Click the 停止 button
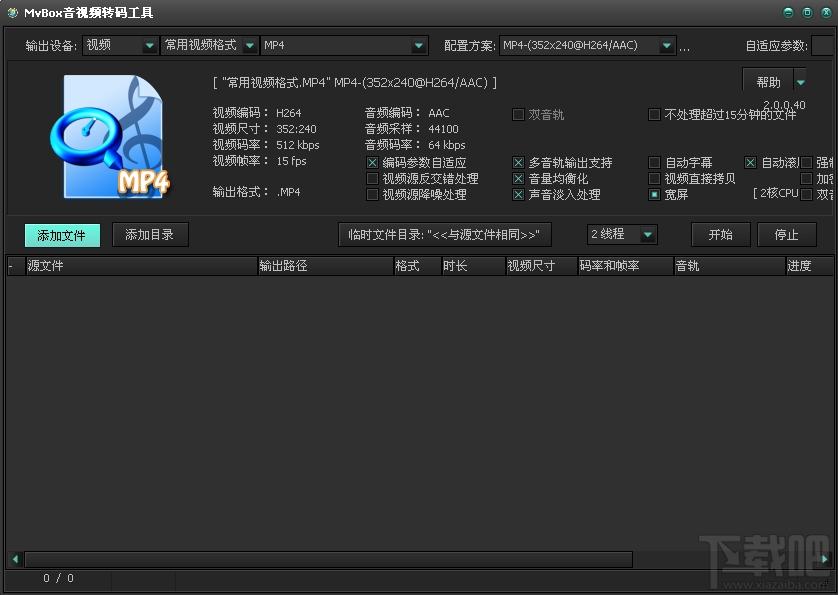The image size is (838, 595). point(787,235)
